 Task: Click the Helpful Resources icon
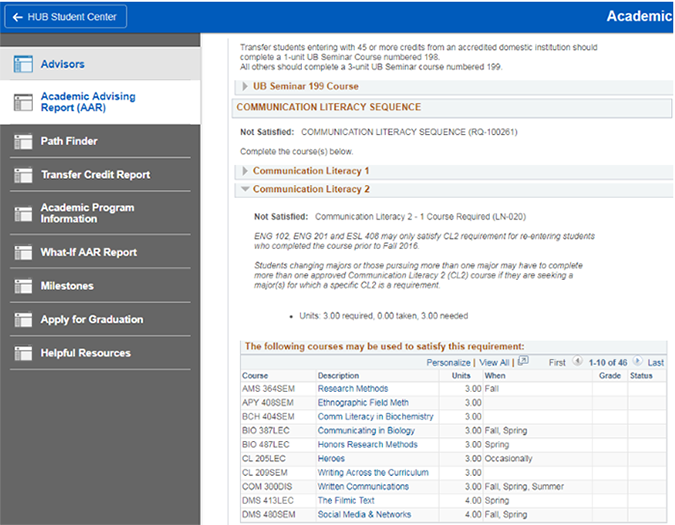[22, 354]
